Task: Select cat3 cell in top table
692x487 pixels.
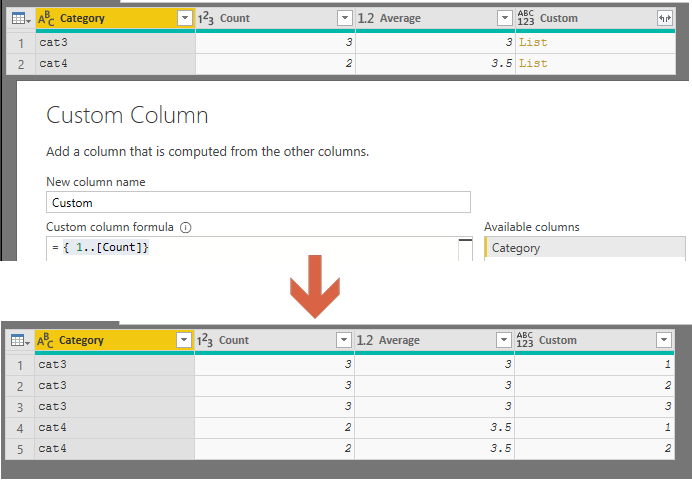Action: click(116, 43)
